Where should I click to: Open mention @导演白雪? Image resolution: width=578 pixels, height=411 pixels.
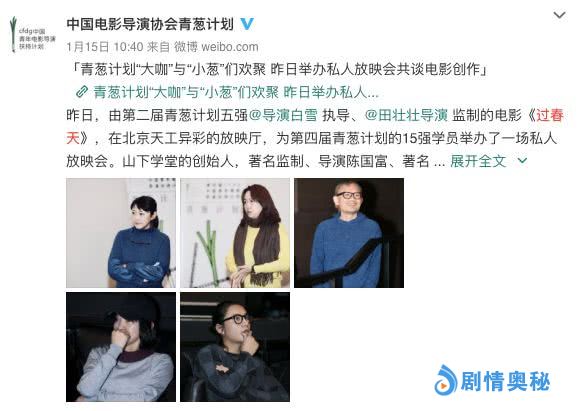(283, 115)
